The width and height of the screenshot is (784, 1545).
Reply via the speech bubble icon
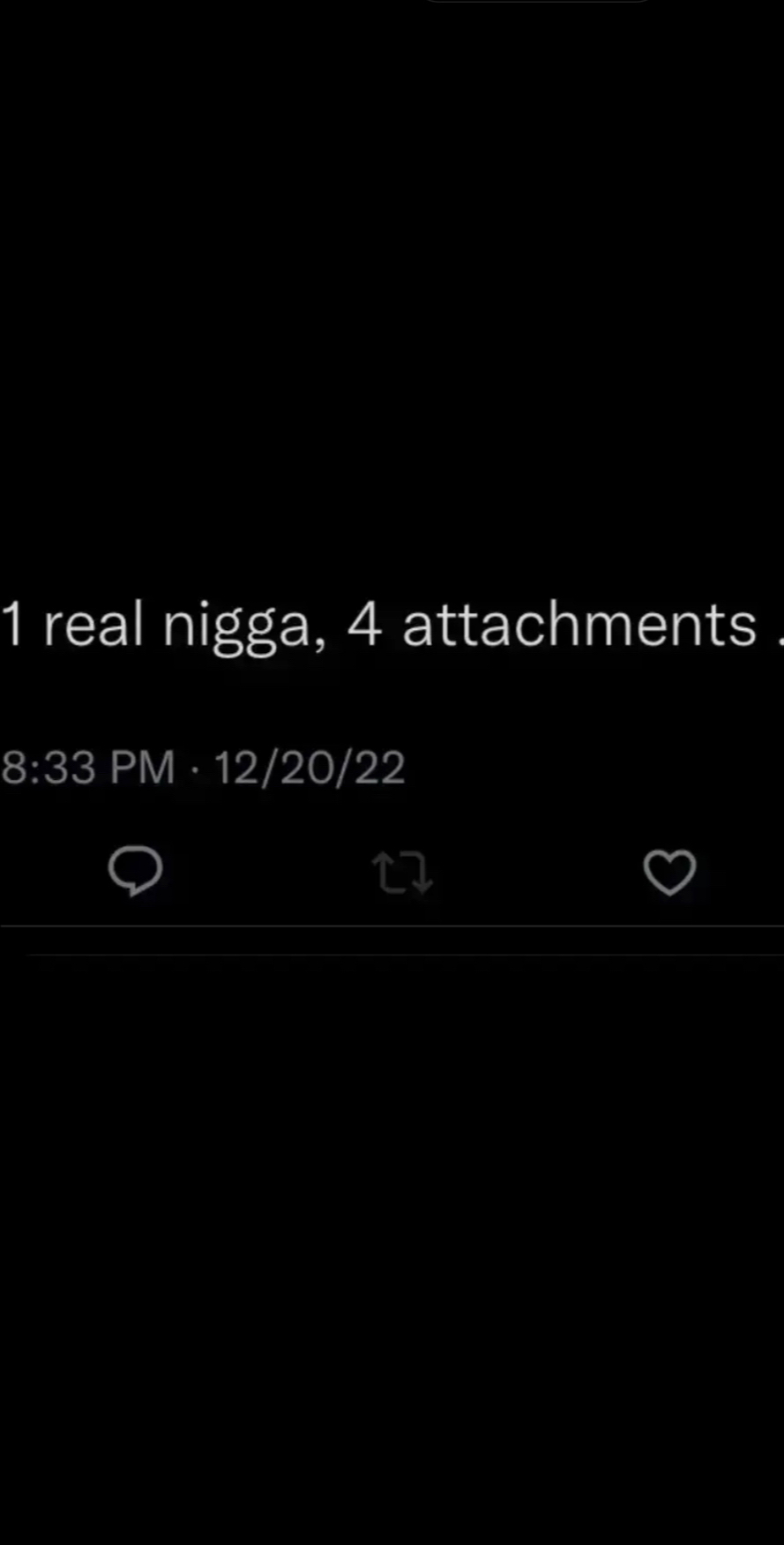click(135, 871)
